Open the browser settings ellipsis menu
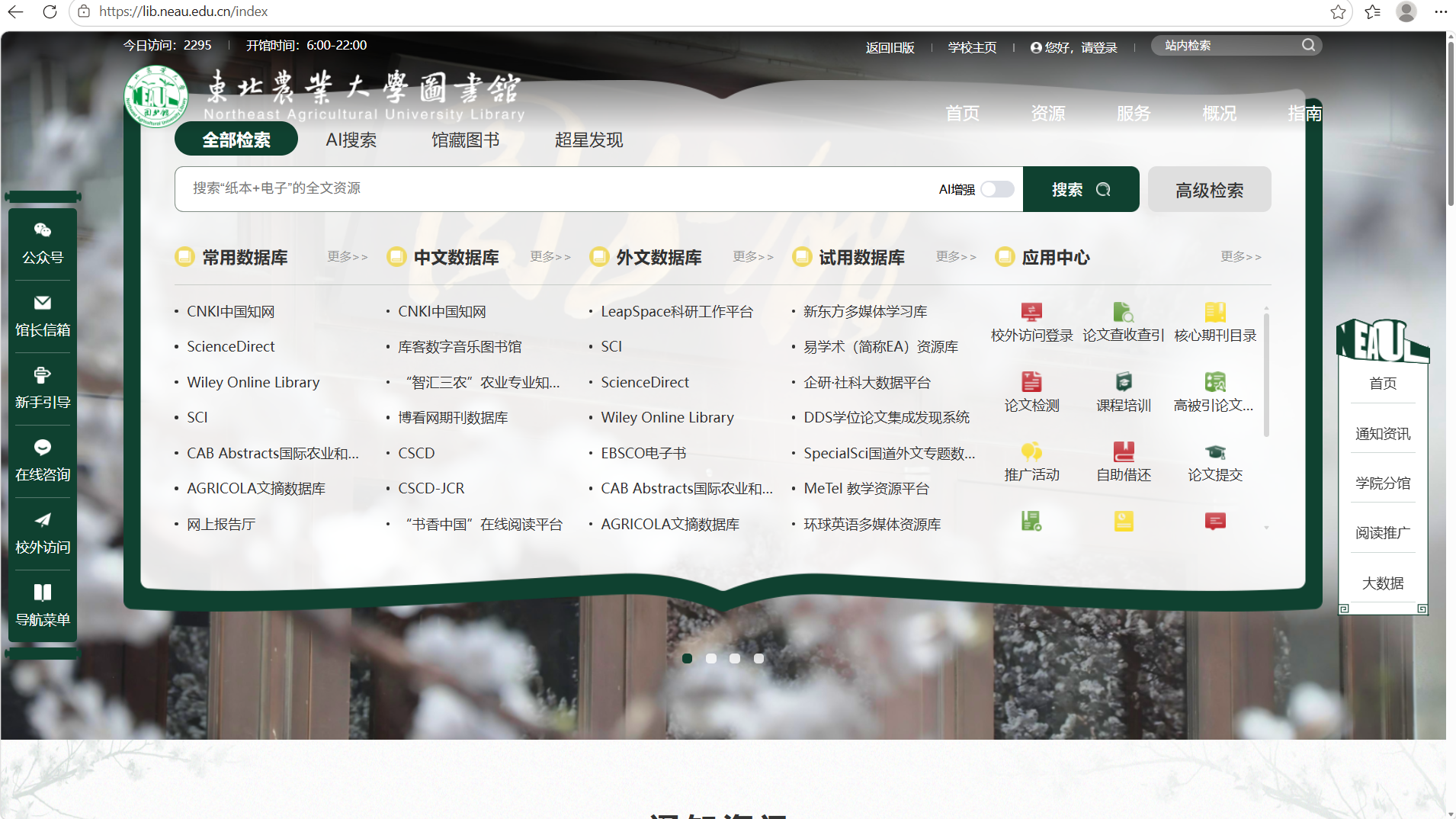Screen dimensions: 1456x819 click(x=1440, y=11)
